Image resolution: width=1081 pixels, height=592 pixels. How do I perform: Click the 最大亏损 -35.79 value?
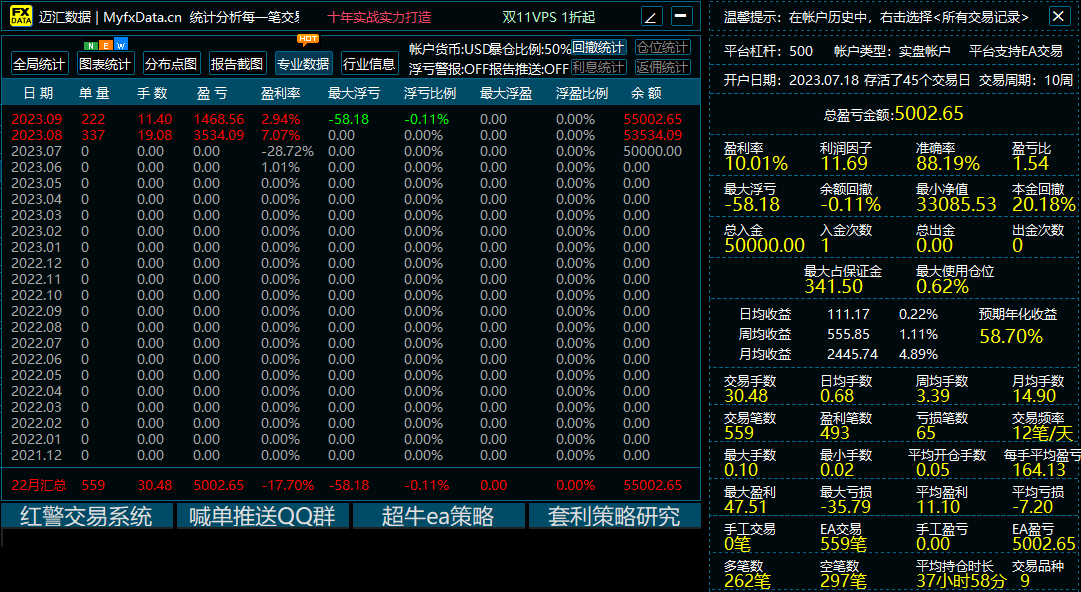(845, 507)
